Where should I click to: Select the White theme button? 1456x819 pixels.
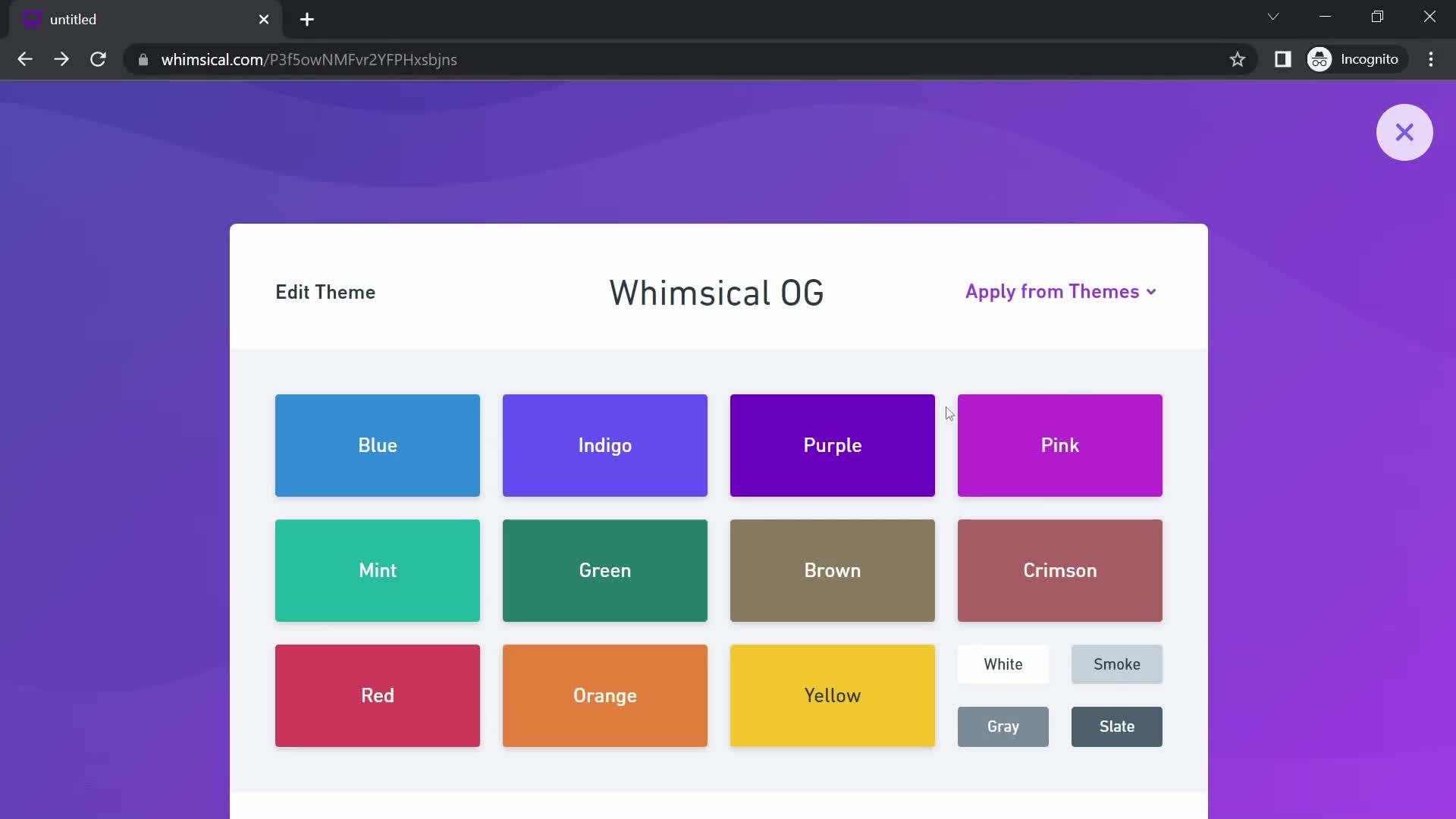(1003, 664)
